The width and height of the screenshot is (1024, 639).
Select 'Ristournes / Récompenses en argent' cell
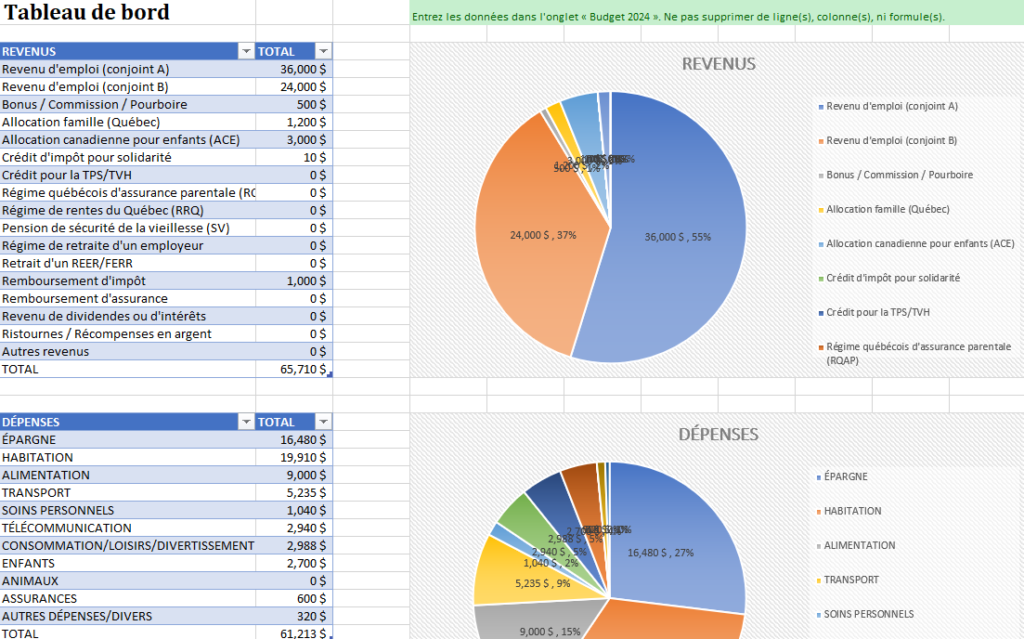click(x=128, y=334)
